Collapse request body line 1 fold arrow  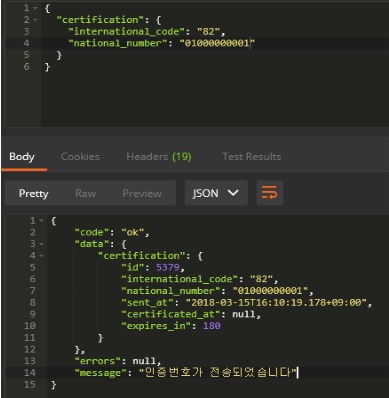coord(35,8)
